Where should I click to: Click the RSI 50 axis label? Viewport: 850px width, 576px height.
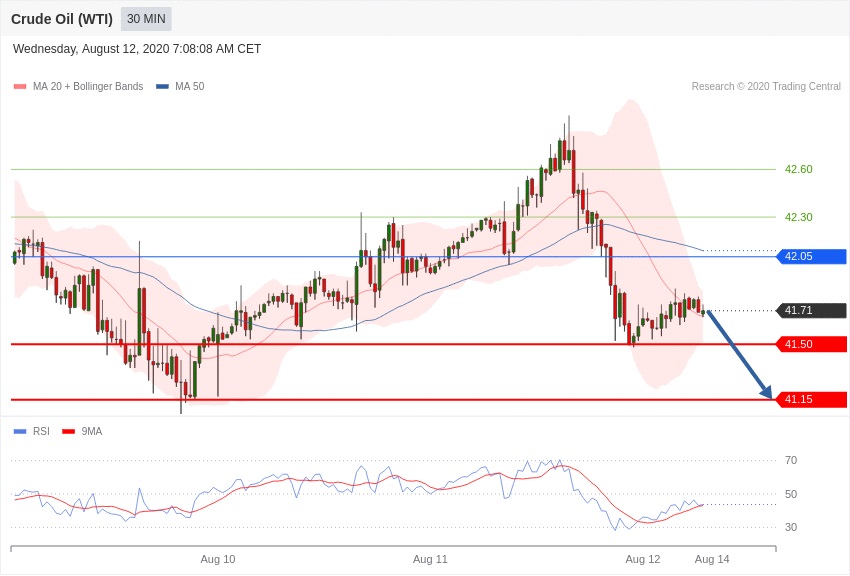click(791, 494)
